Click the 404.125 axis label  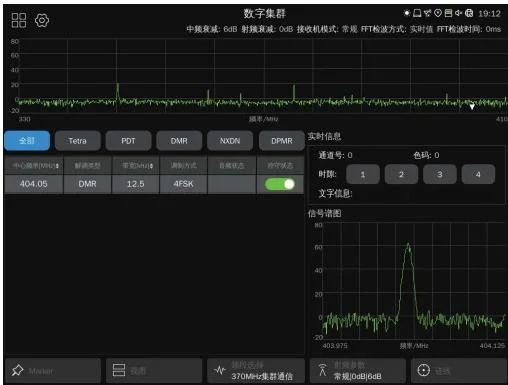coord(492,346)
